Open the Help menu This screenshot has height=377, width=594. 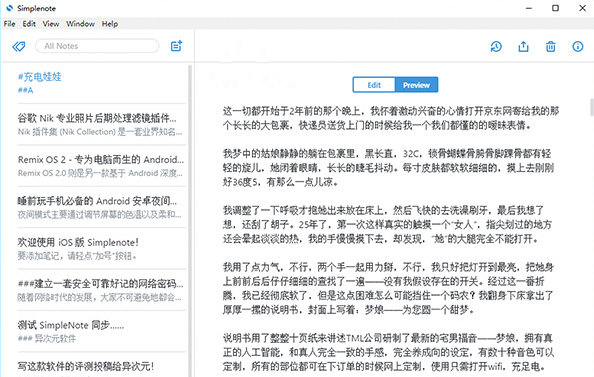[110, 23]
